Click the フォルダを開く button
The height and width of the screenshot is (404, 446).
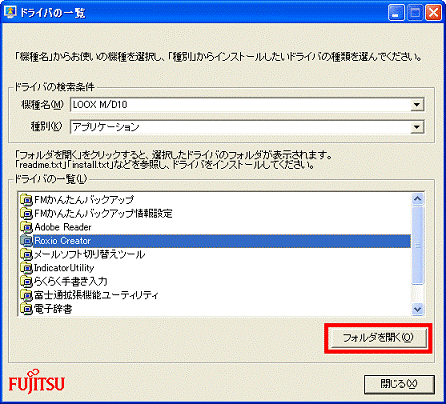point(378,338)
